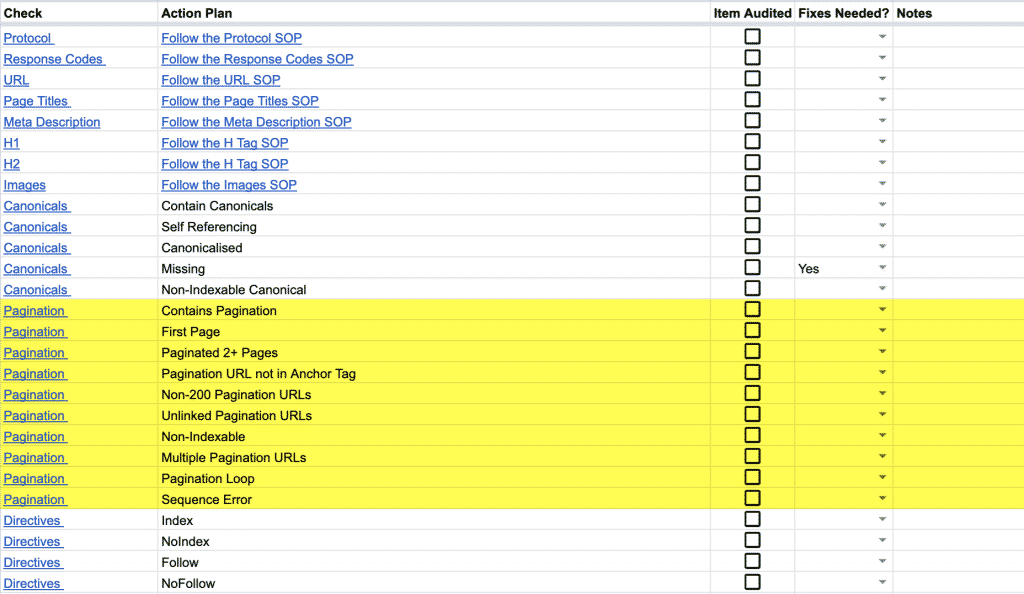Check Item Audited box for Missing canonicals
The width and height of the screenshot is (1024, 594).
752,268
